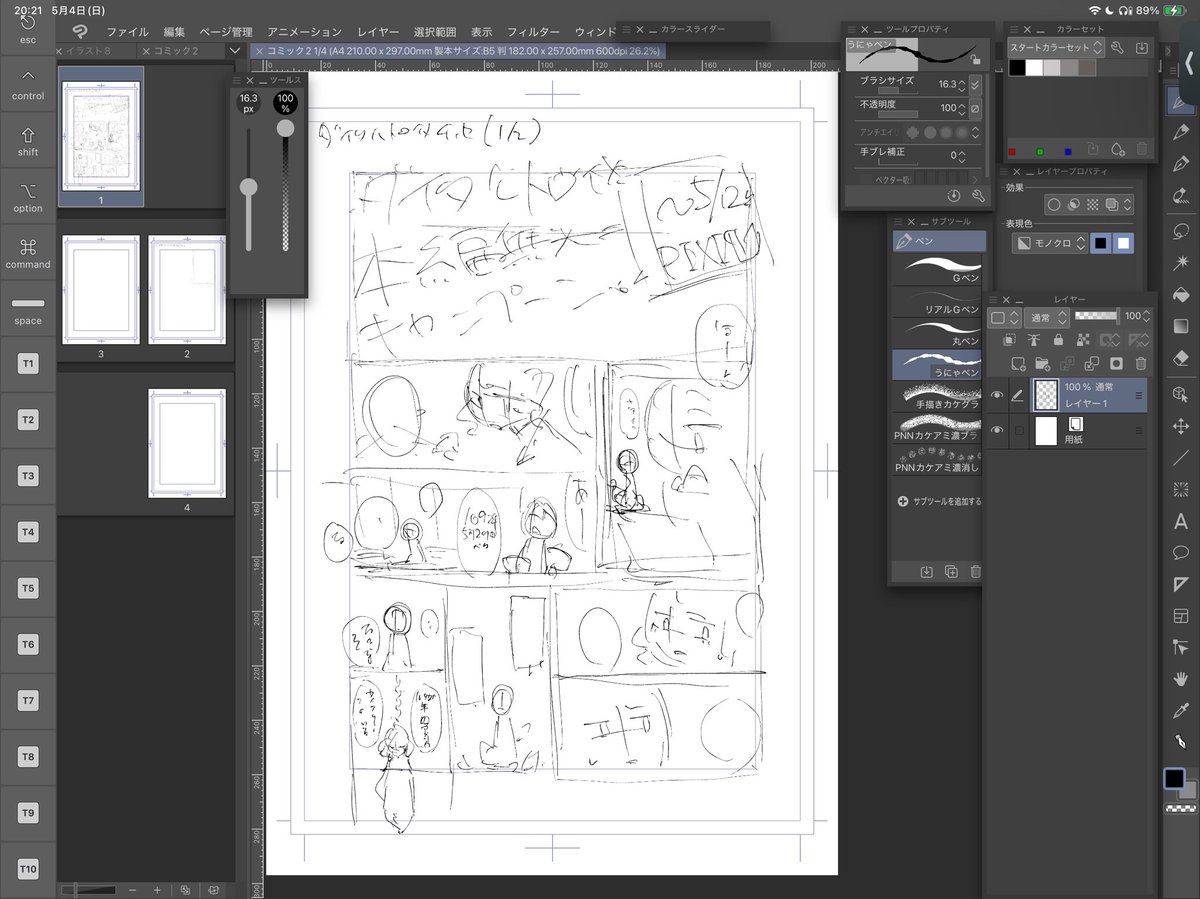Merge with layer below icon
The width and height of the screenshot is (1200, 899).
coord(1092,363)
